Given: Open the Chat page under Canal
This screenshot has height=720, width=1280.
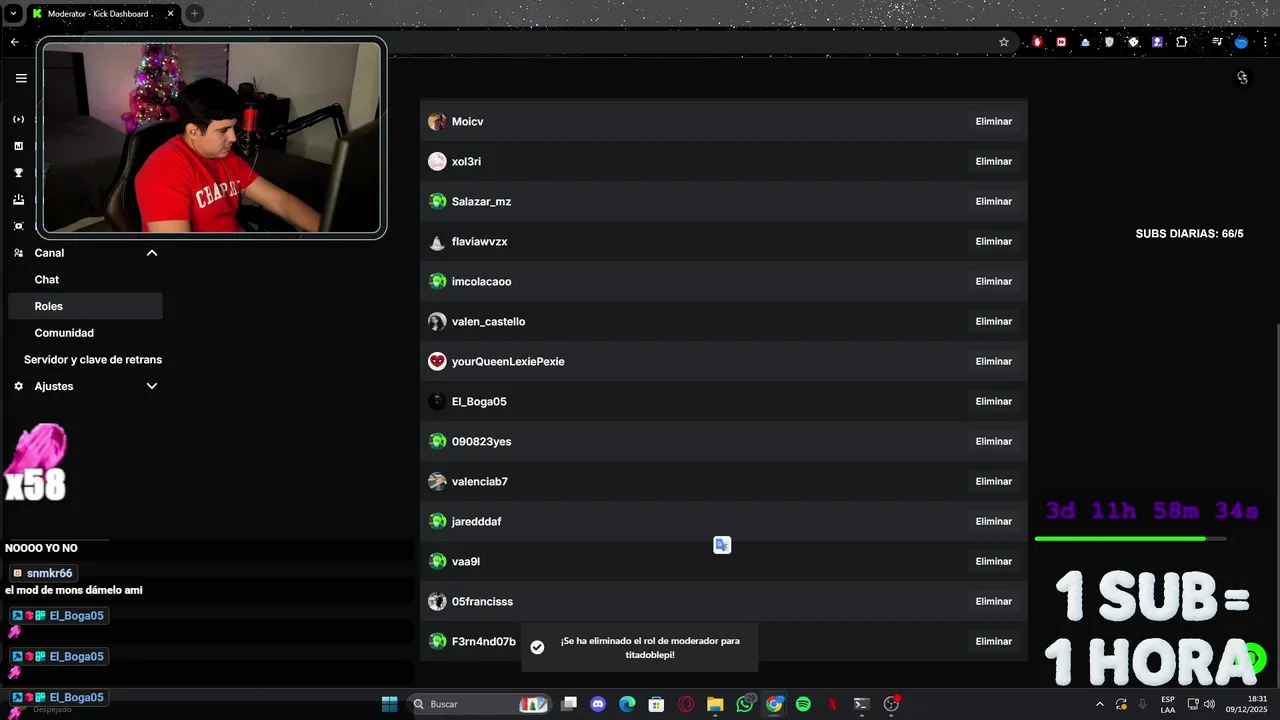Looking at the screenshot, I should pyautogui.click(x=47, y=280).
